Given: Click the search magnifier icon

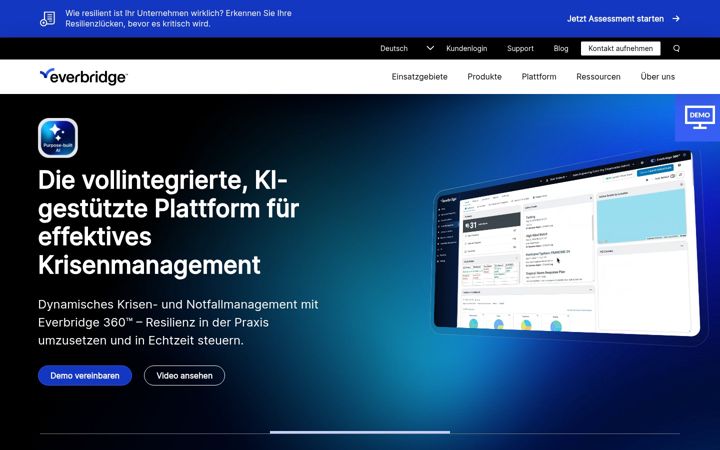Looking at the screenshot, I should pos(676,48).
